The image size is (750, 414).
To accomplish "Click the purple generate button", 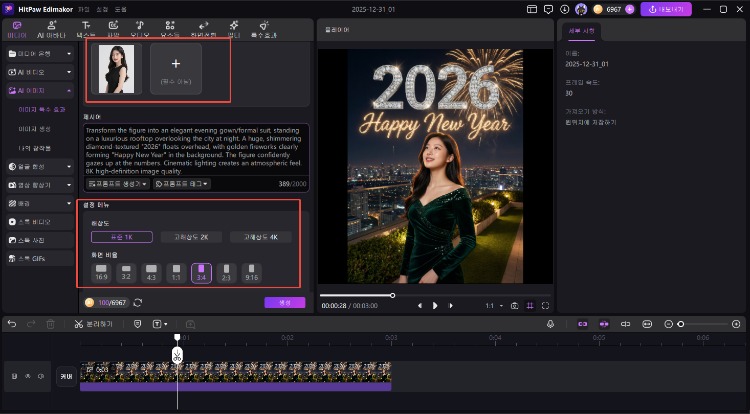I will (285, 303).
